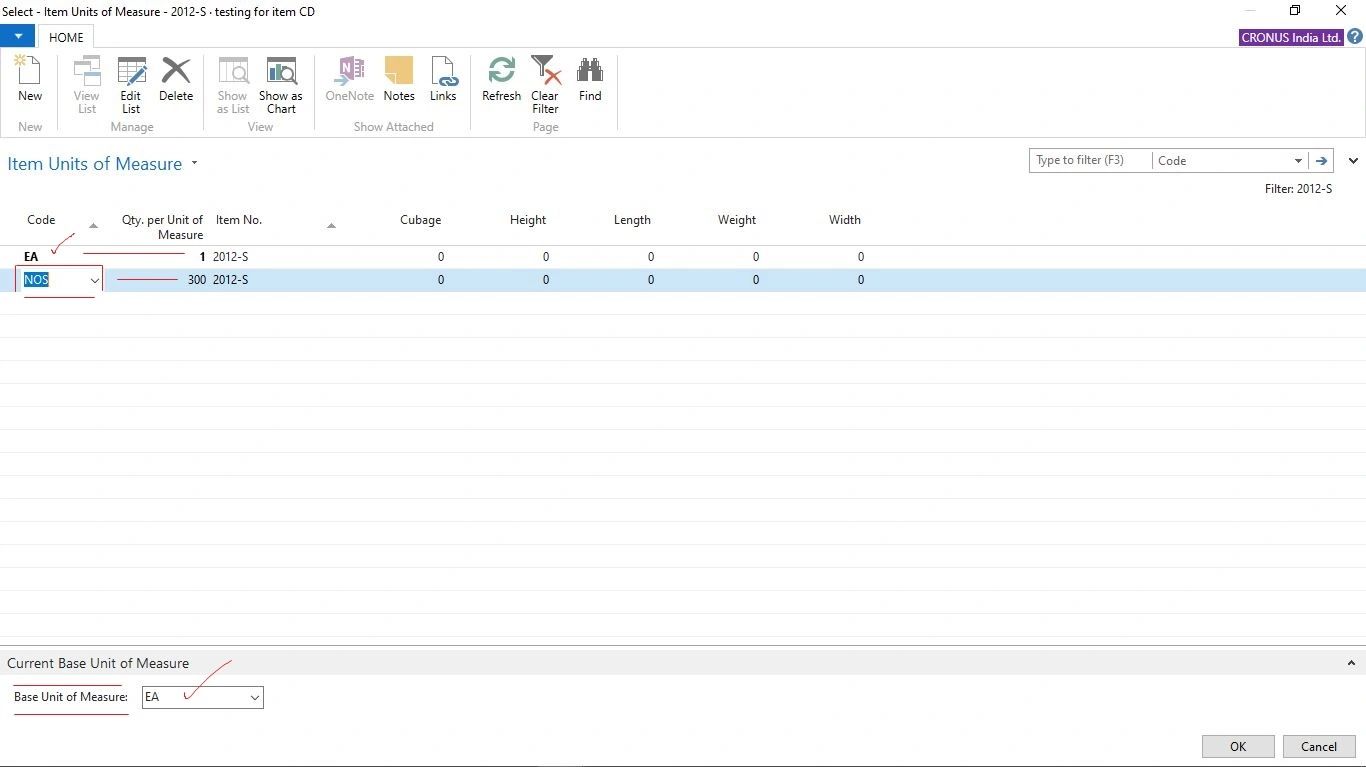Switch to the HOME ribbon tab

click(x=67, y=37)
